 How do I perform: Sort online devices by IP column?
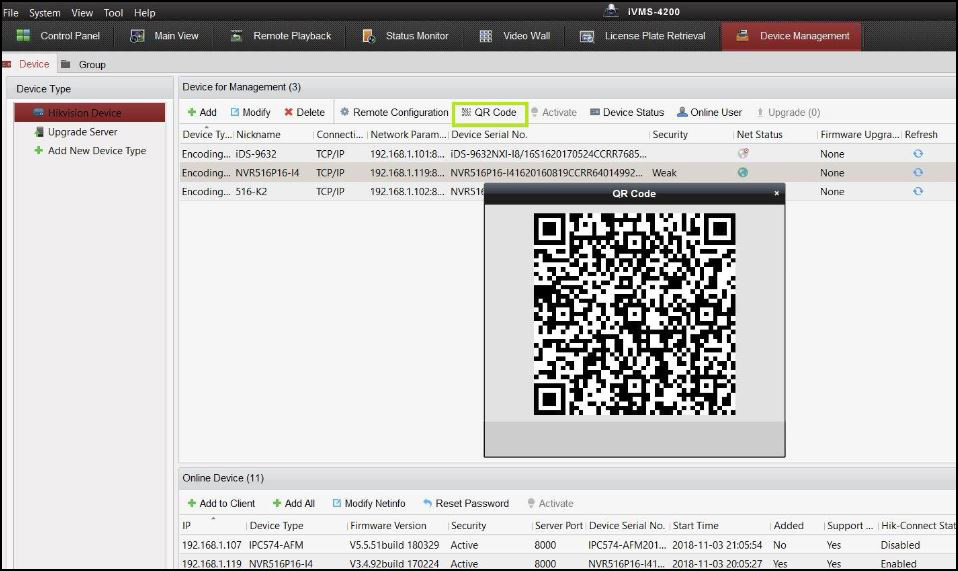(186, 526)
